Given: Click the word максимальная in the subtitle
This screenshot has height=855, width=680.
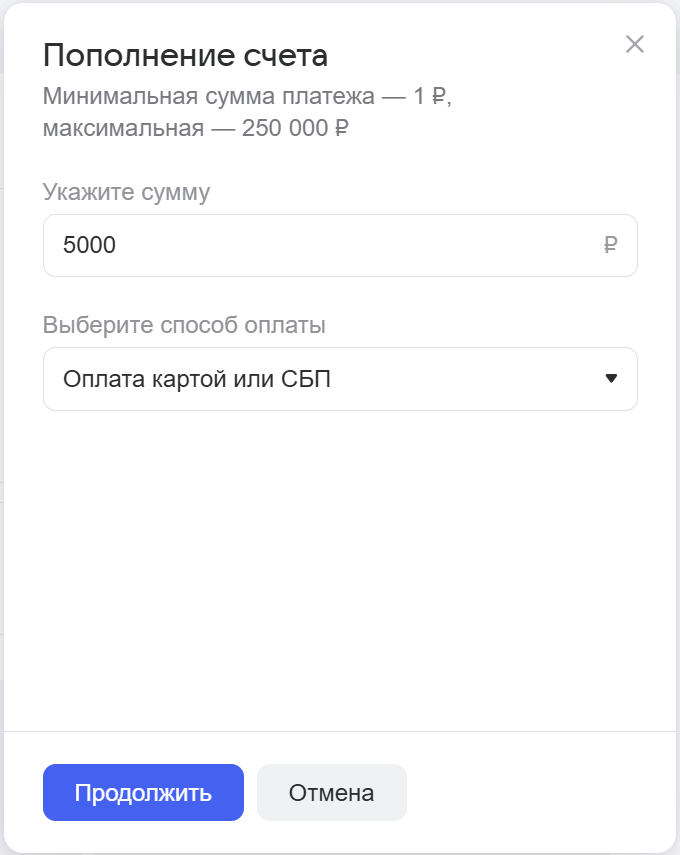Looking at the screenshot, I should click(x=125, y=129).
